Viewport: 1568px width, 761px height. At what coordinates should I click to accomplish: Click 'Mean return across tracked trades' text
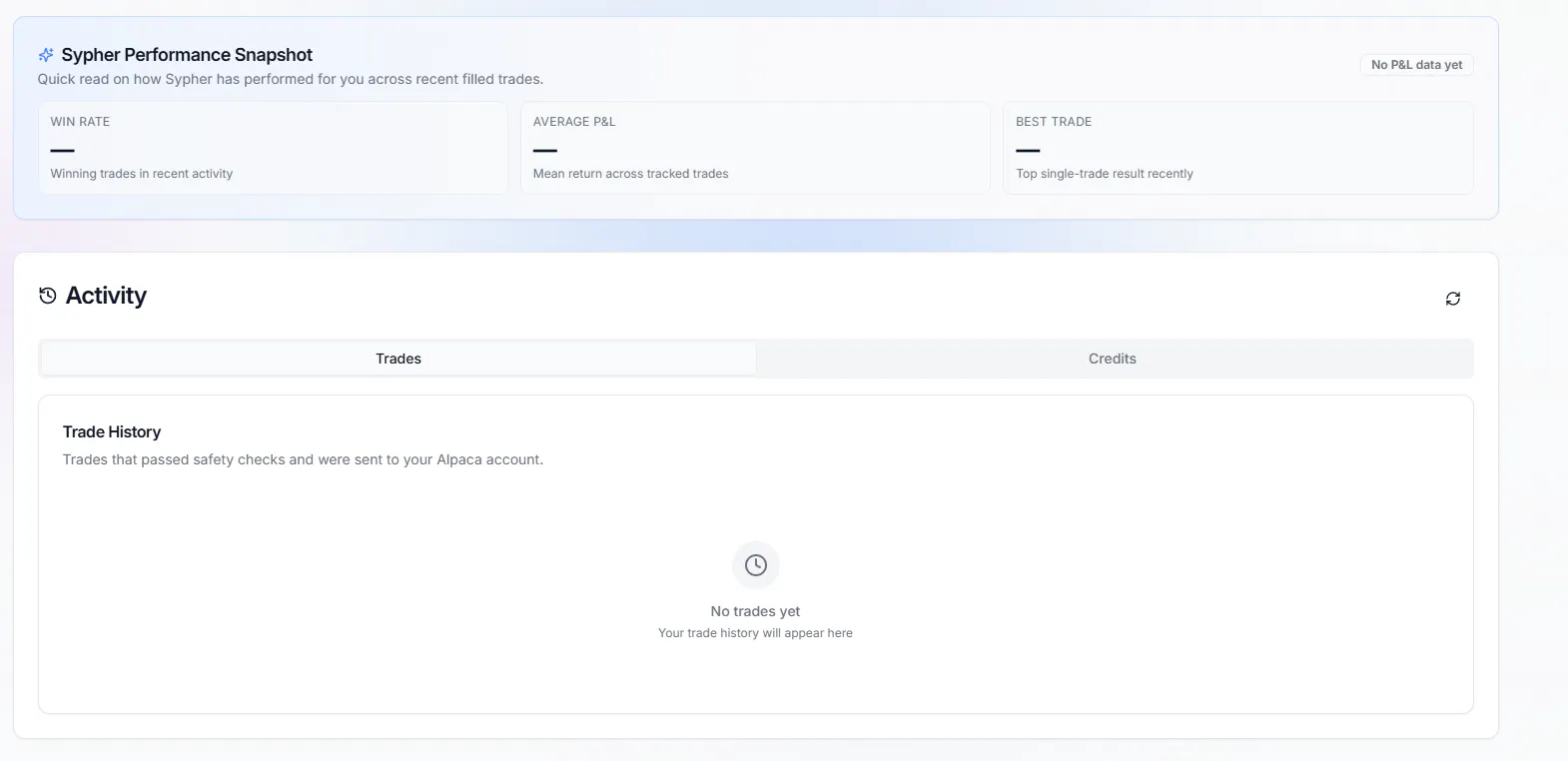[x=631, y=174]
